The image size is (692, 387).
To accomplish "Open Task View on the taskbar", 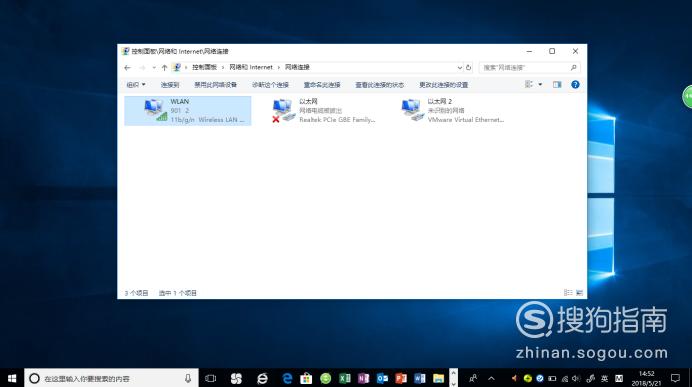I will 211,378.
